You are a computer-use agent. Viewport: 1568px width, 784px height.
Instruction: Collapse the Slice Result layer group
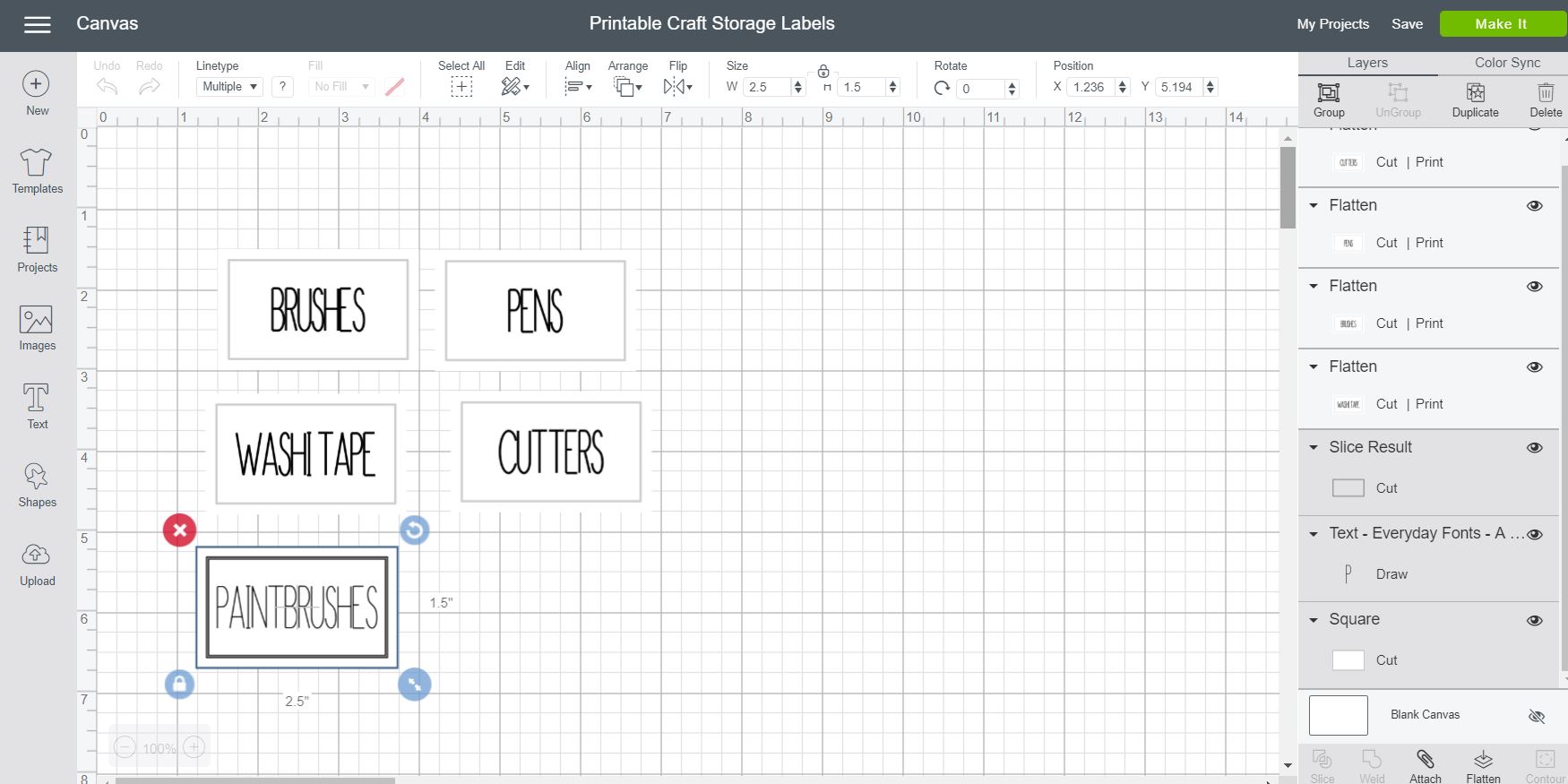coord(1314,448)
